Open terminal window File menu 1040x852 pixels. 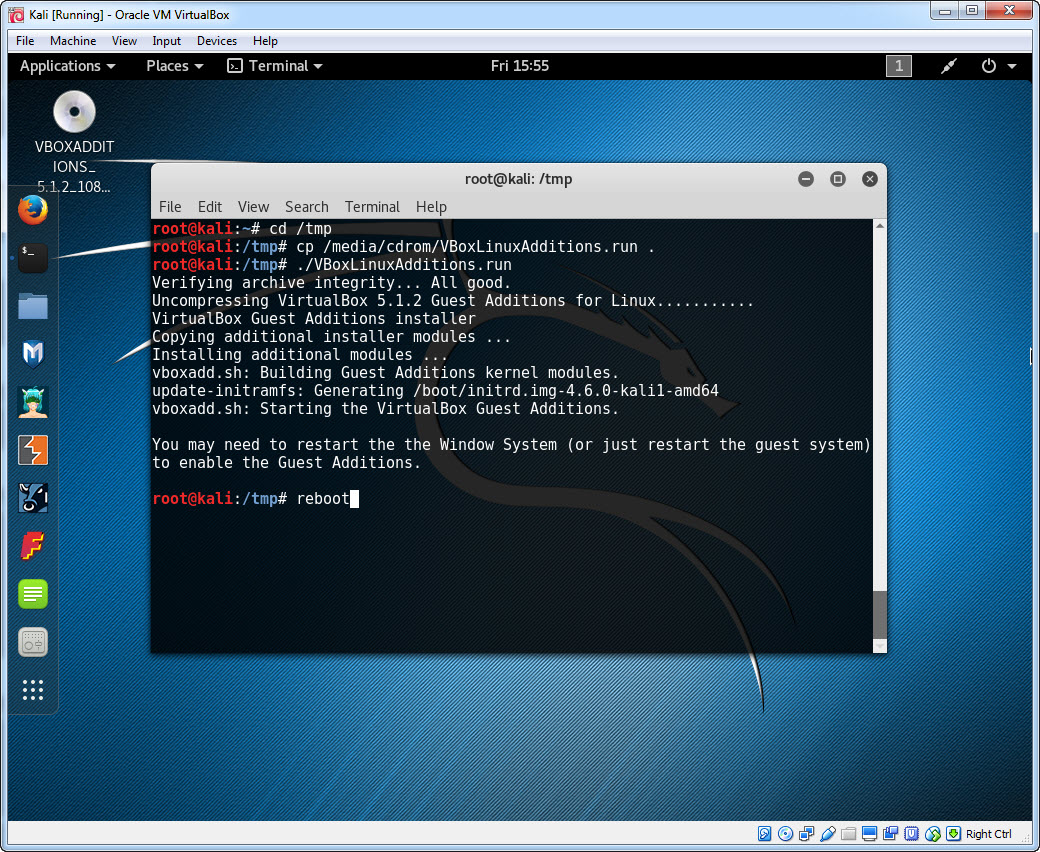[x=170, y=207]
